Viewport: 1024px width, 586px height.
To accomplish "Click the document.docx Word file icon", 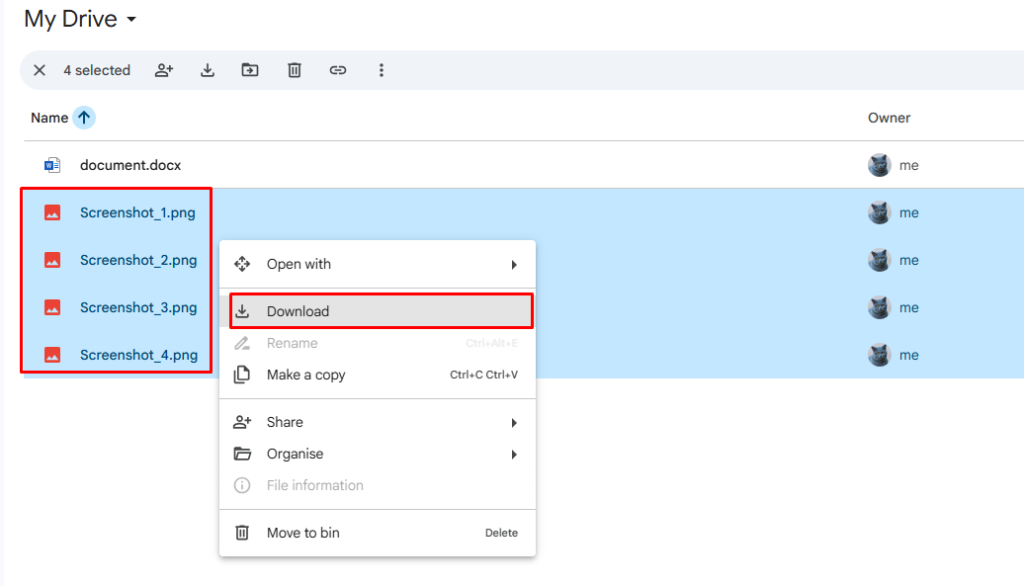I will (x=52, y=164).
